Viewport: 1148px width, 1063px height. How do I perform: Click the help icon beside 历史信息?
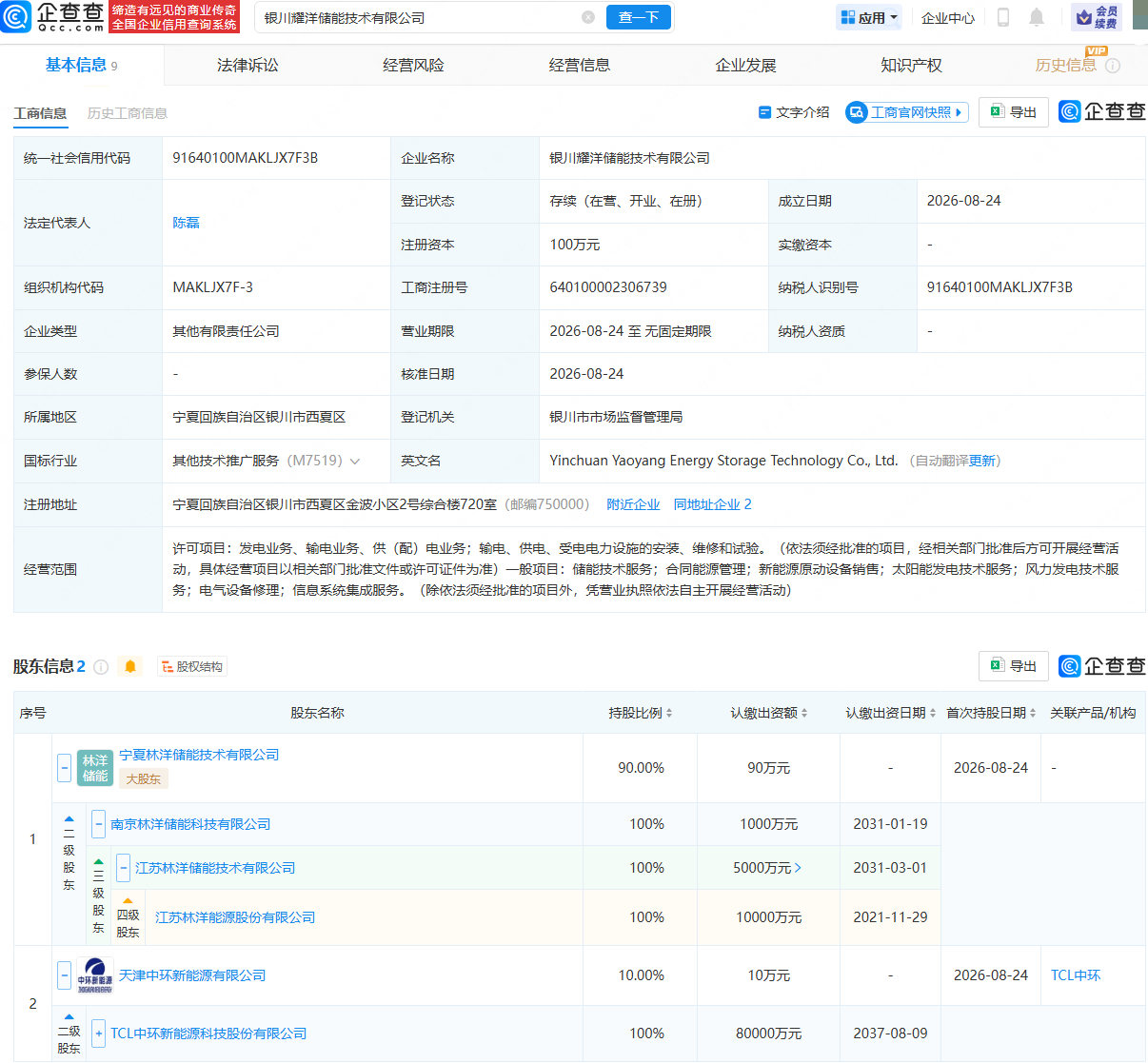(x=1113, y=66)
